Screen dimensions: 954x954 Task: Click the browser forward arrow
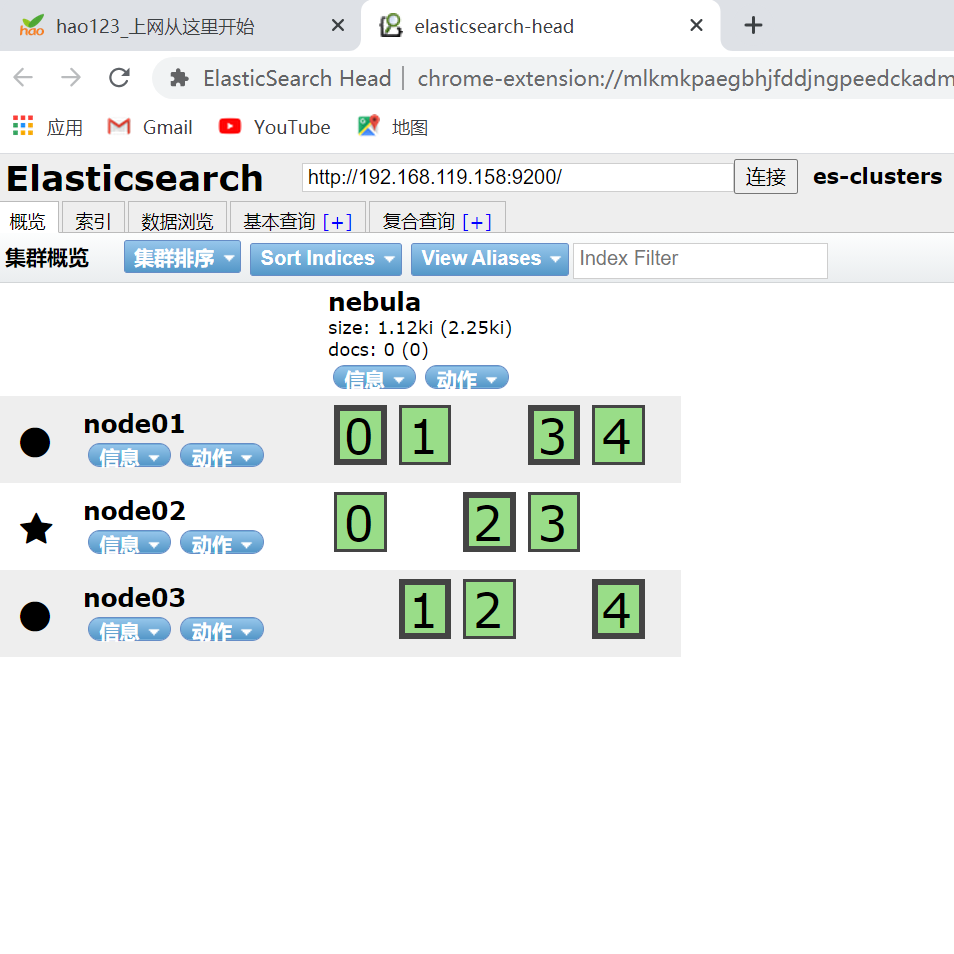tap(71, 77)
